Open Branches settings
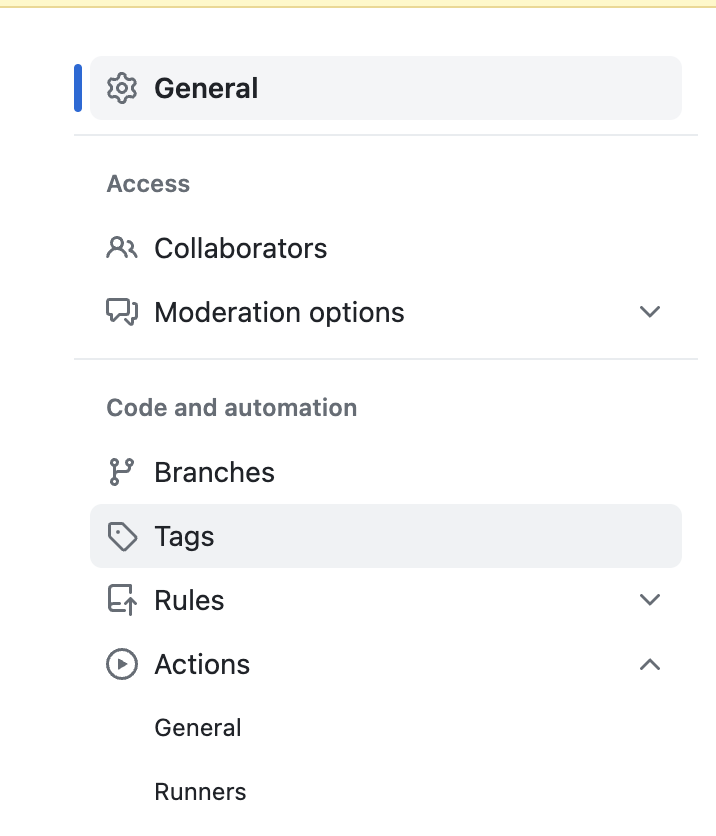 pyautogui.click(x=214, y=472)
